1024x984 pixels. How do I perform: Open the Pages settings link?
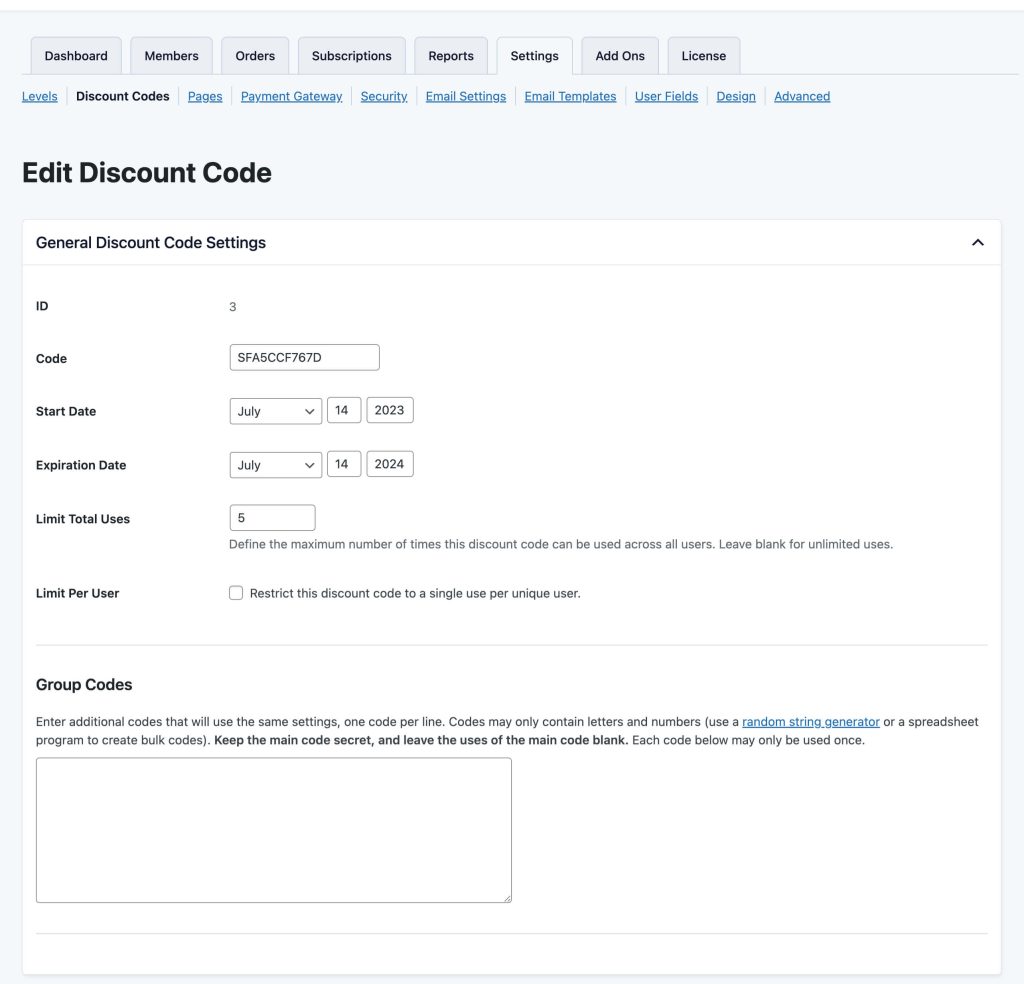point(205,96)
